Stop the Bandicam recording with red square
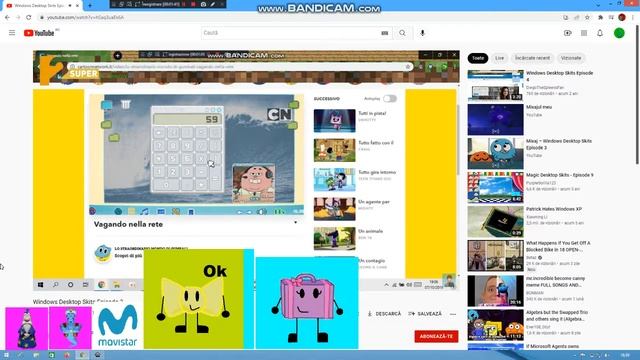Image resolution: width=640 pixels, height=360 pixels. (x=193, y=4)
